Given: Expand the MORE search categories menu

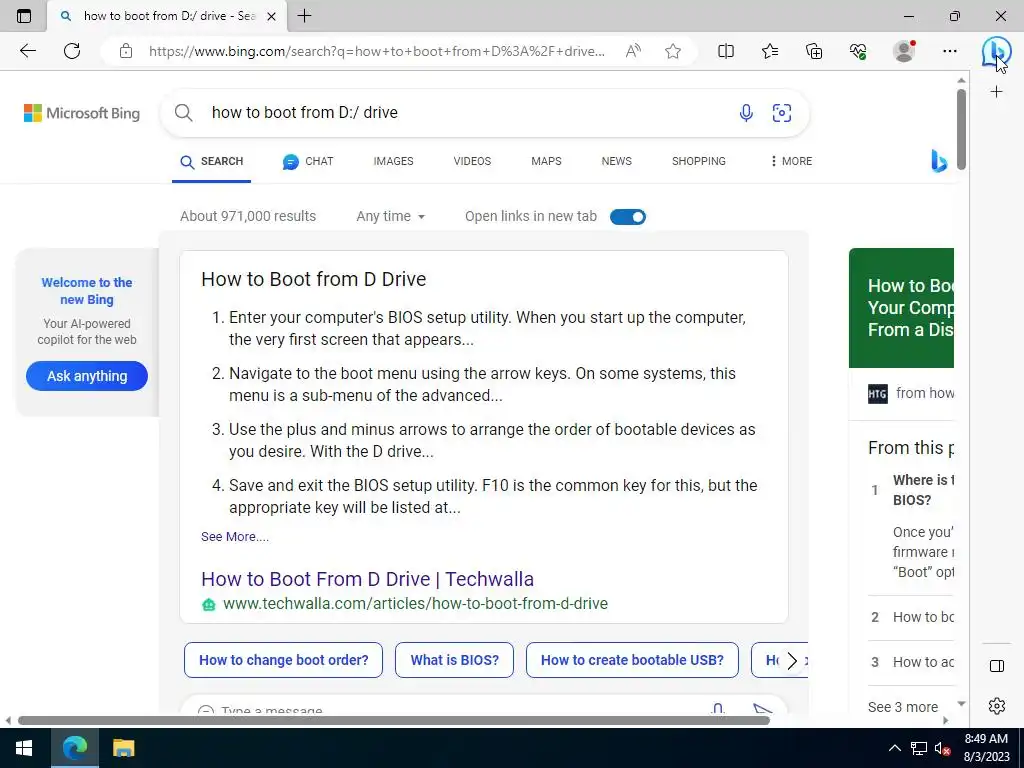Looking at the screenshot, I should [x=791, y=161].
